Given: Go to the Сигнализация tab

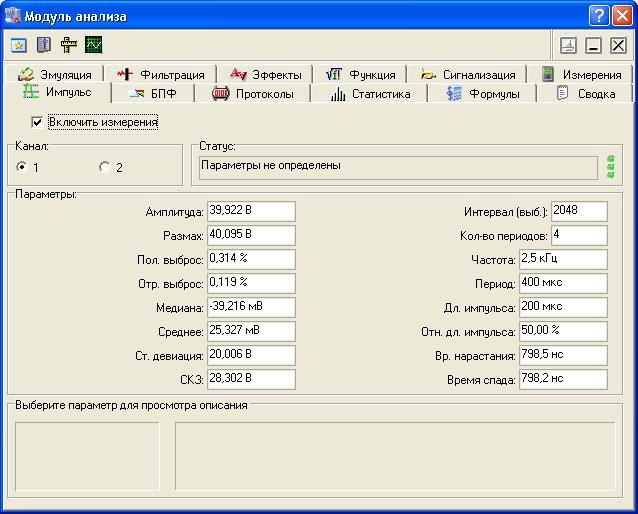Looking at the screenshot, I should (x=468, y=74).
